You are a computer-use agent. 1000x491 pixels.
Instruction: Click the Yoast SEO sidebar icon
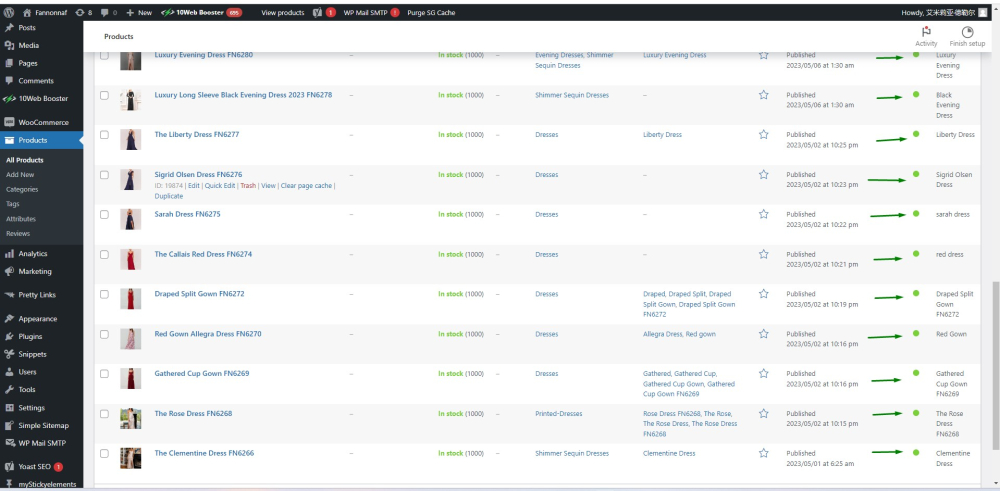pyautogui.click(x=9, y=467)
